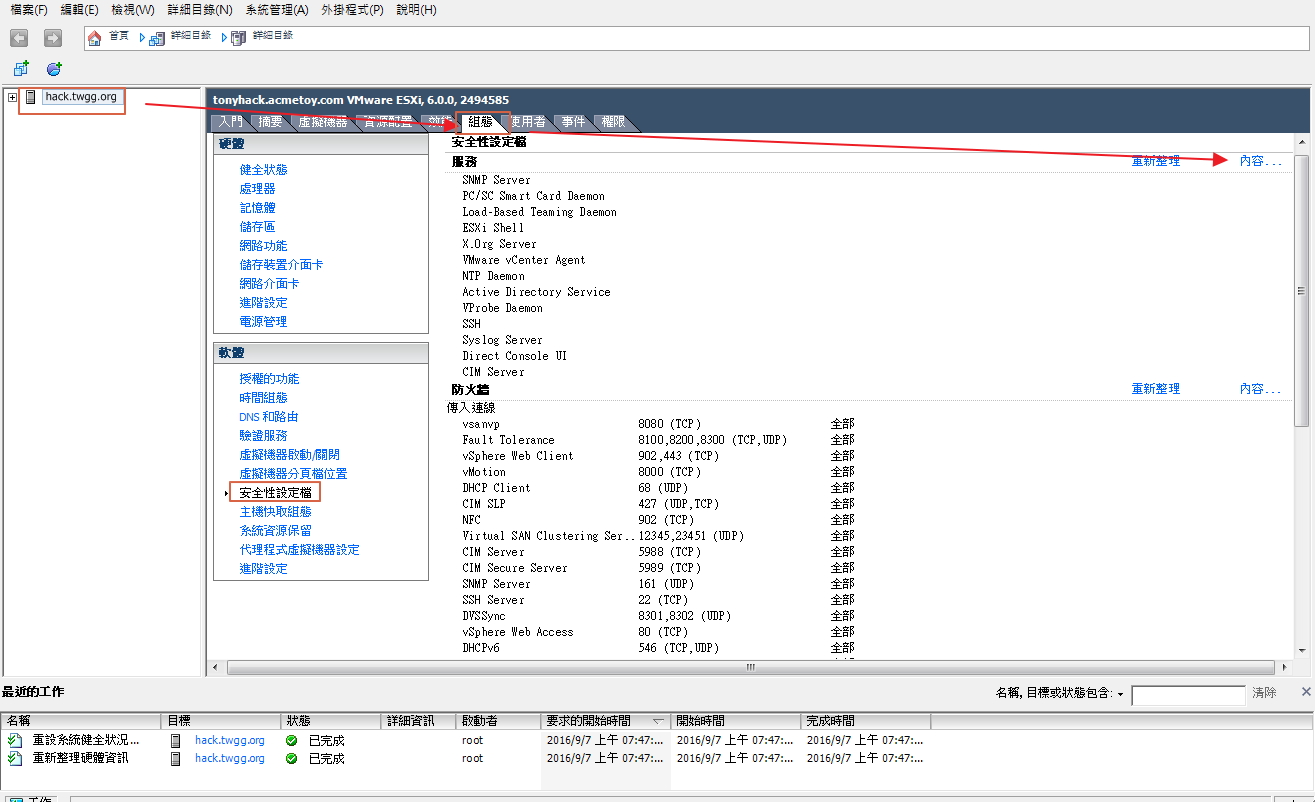Click task icon for 重設系統健全狀況 row
This screenshot has width=1315, height=802.
(x=14, y=740)
